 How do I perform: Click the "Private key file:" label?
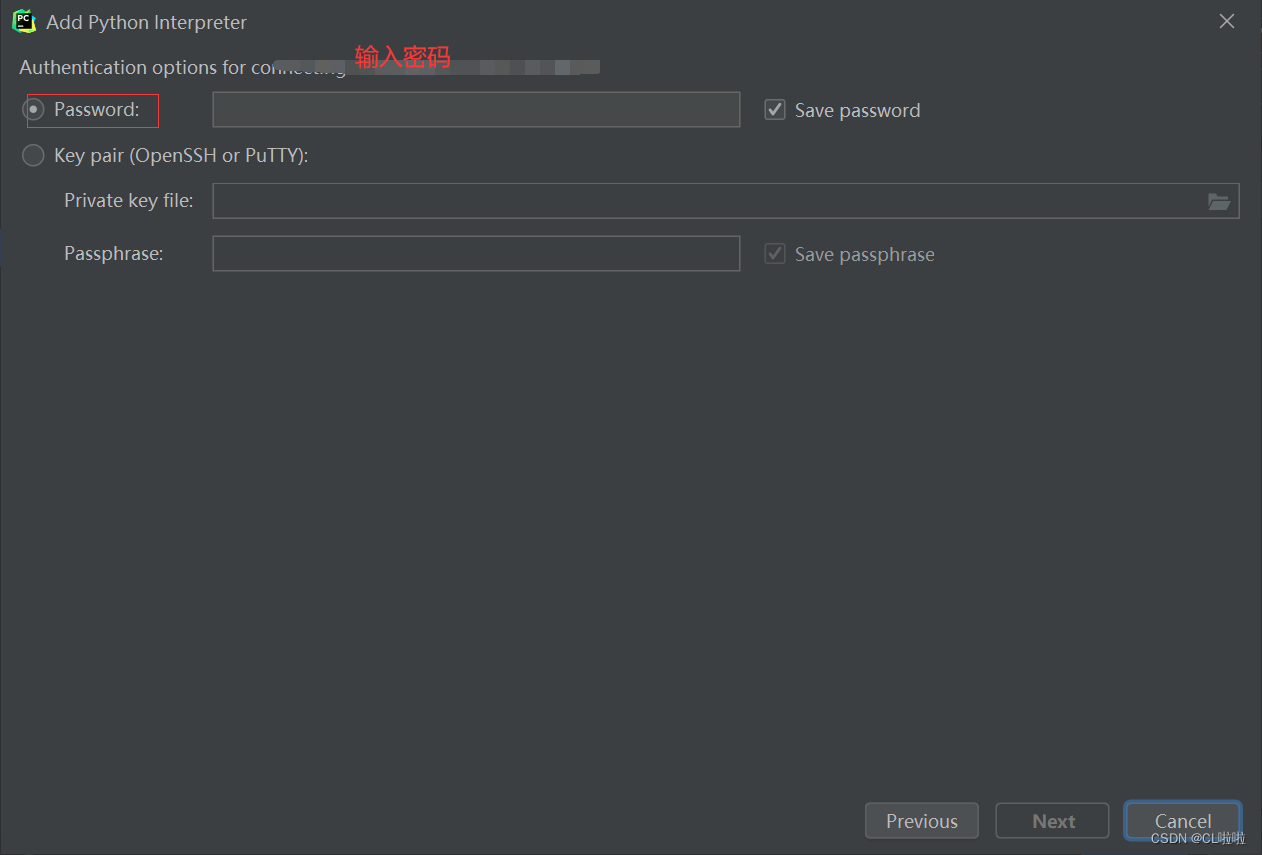(129, 200)
